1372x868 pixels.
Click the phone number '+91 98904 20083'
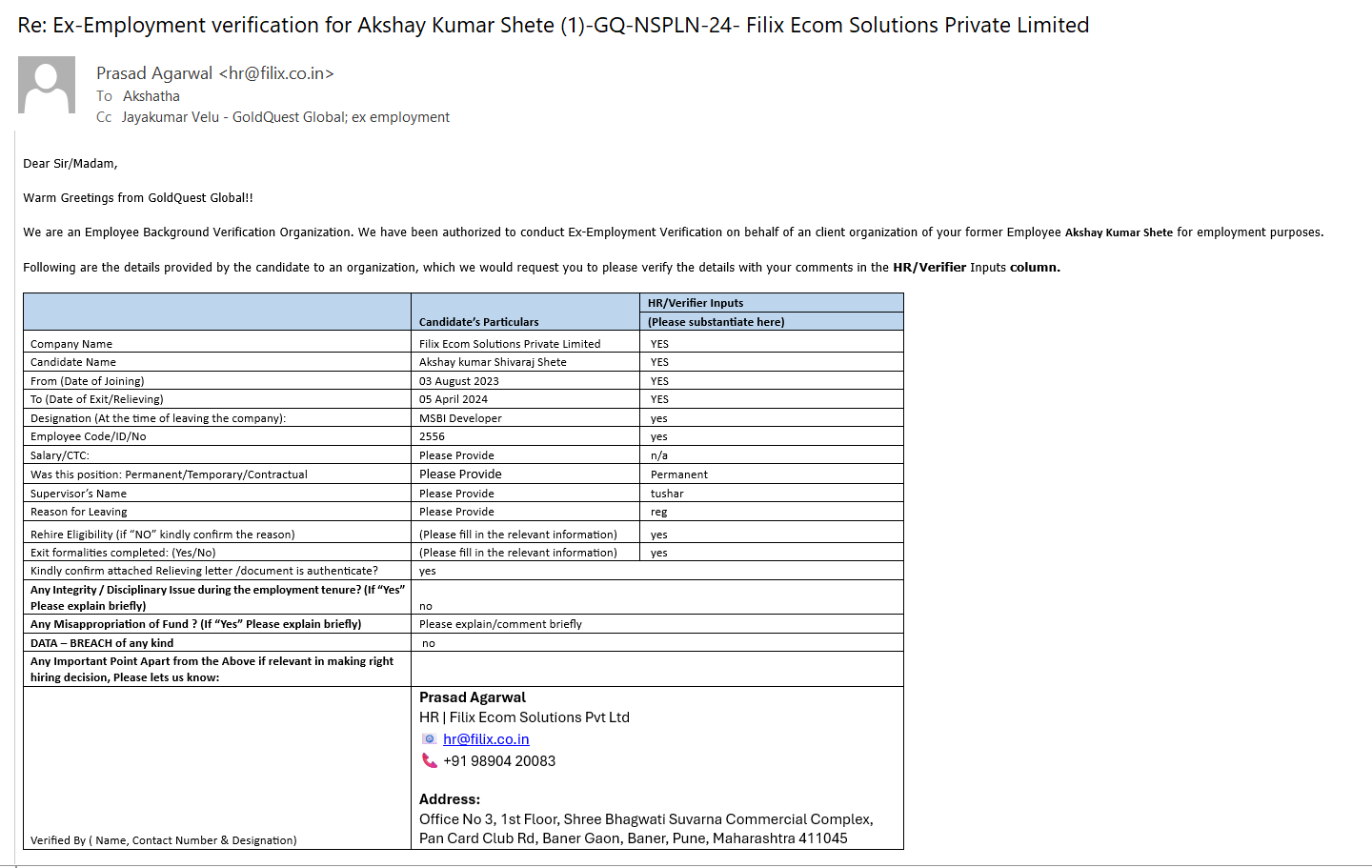(499, 761)
